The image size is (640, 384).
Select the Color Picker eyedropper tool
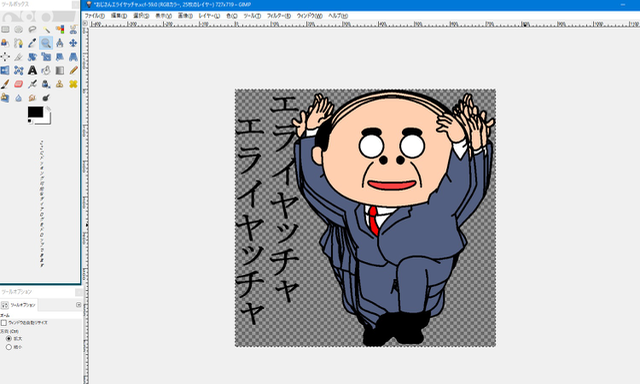pos(32,43)
